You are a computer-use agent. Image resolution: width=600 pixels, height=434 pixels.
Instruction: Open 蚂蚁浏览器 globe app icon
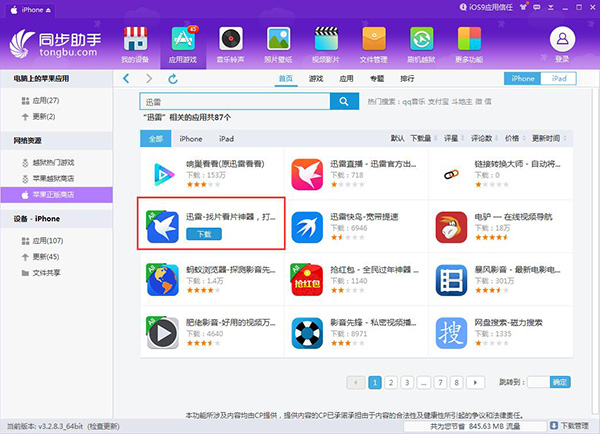[163, 280]
